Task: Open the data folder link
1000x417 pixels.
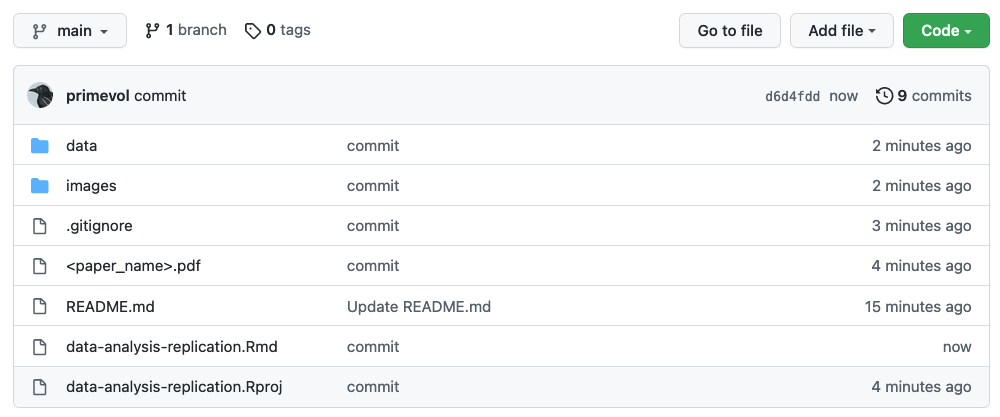Action: [81, 146]
